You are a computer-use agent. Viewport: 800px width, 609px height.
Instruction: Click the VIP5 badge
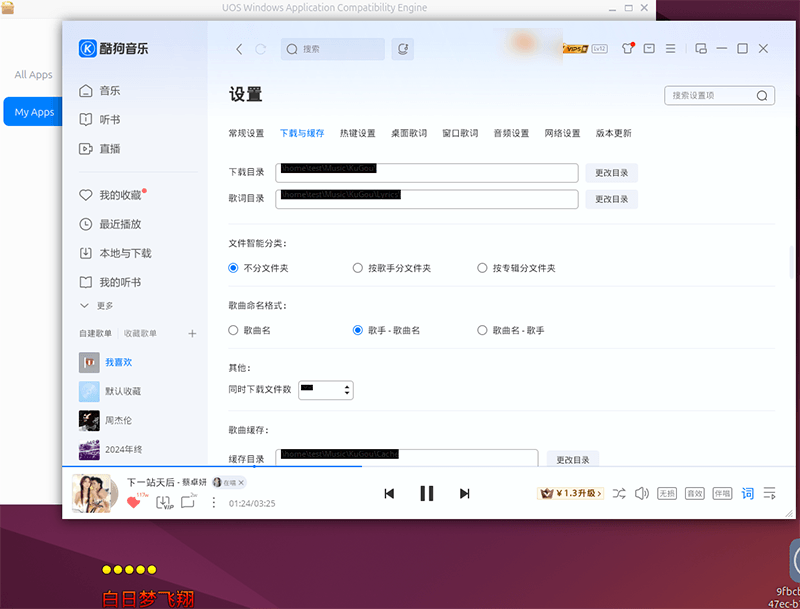coord(576,49)
